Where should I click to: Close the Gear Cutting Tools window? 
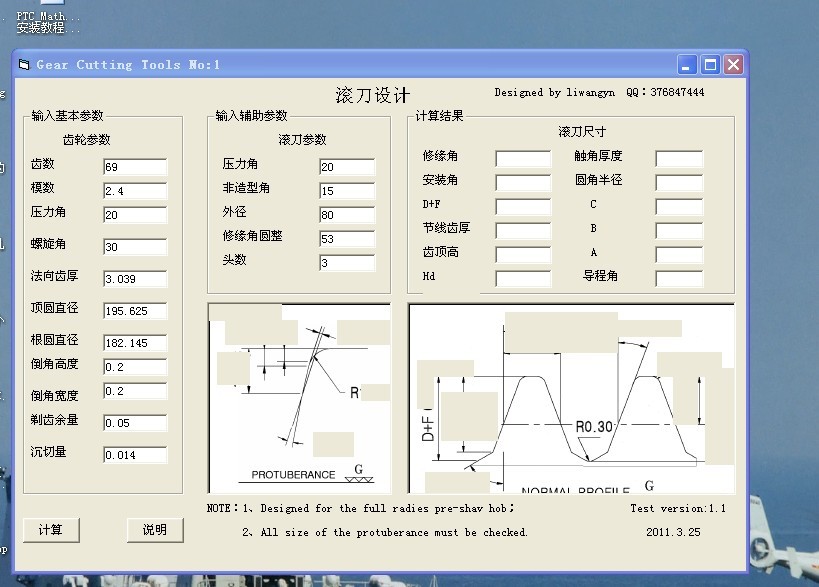[x=733, y=65]
